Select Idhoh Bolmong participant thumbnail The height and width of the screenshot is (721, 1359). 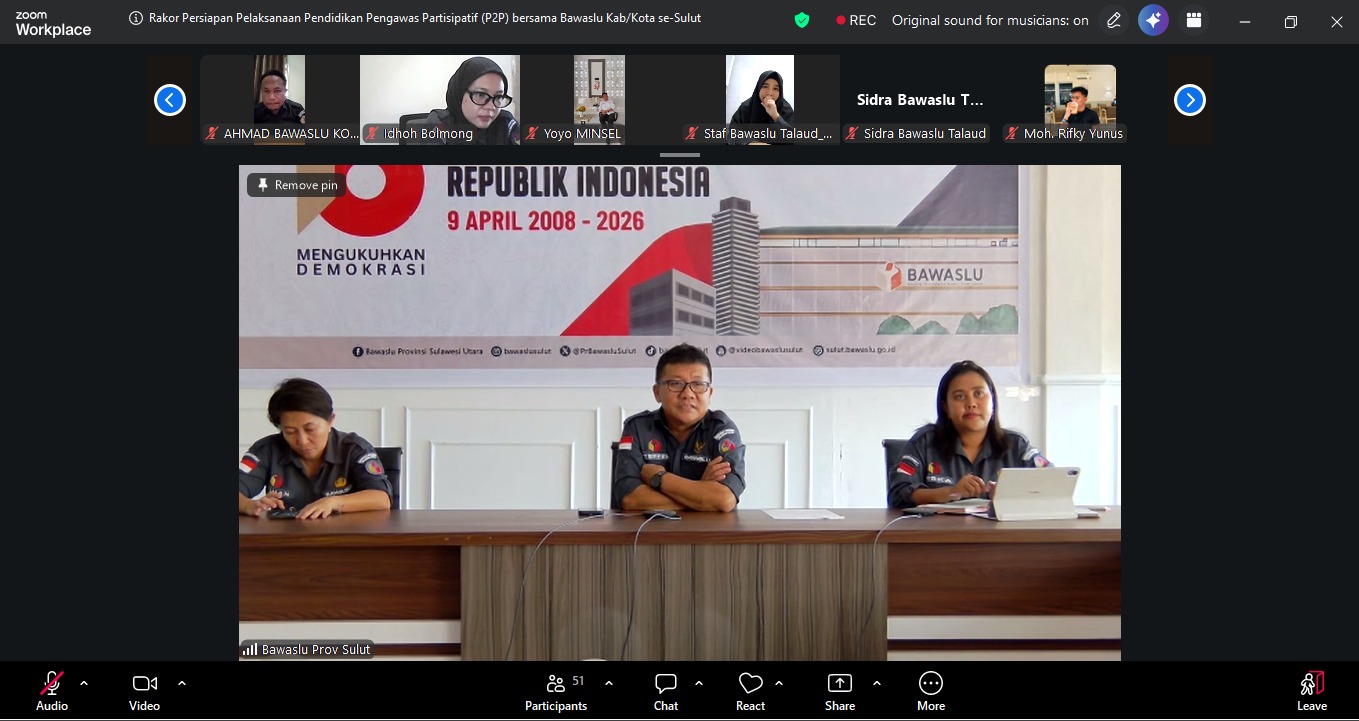click(439, 100)
